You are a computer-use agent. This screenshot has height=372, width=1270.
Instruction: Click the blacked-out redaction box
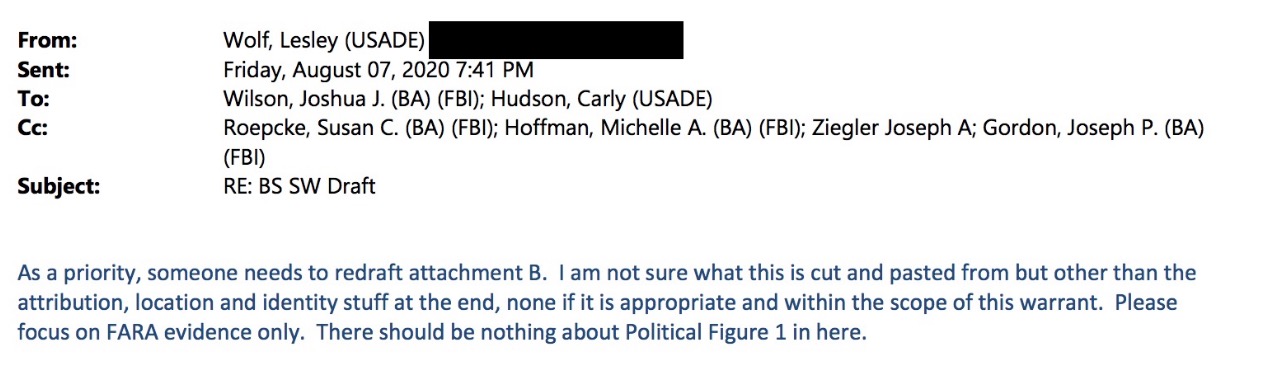point(557,39)
